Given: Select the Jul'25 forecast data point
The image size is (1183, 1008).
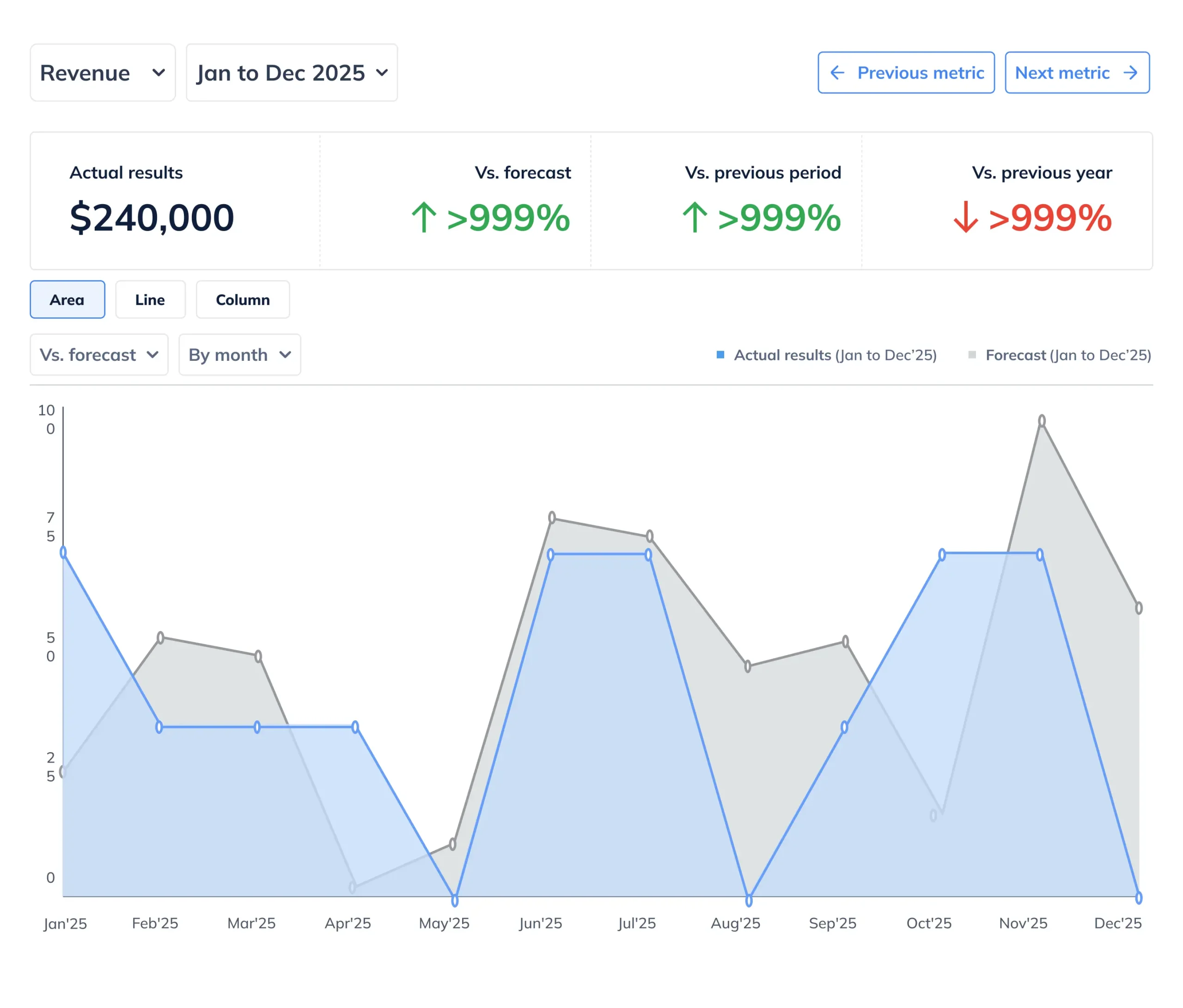Looking at the screenshot, I should [x=650, y=536].
